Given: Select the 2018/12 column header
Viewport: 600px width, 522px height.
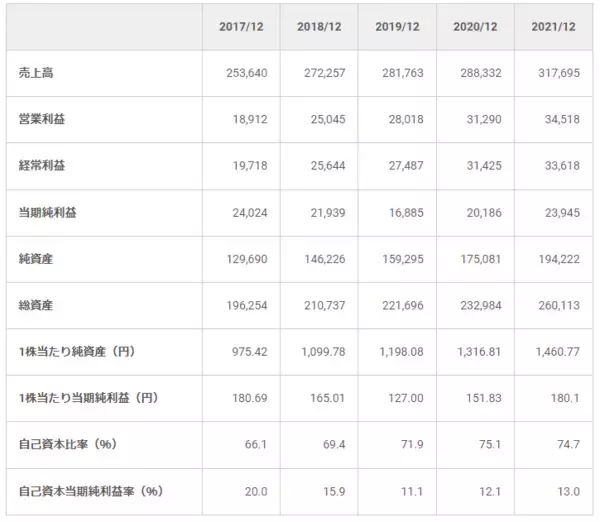Looking at the screenshot, I should tap(319, 26).
